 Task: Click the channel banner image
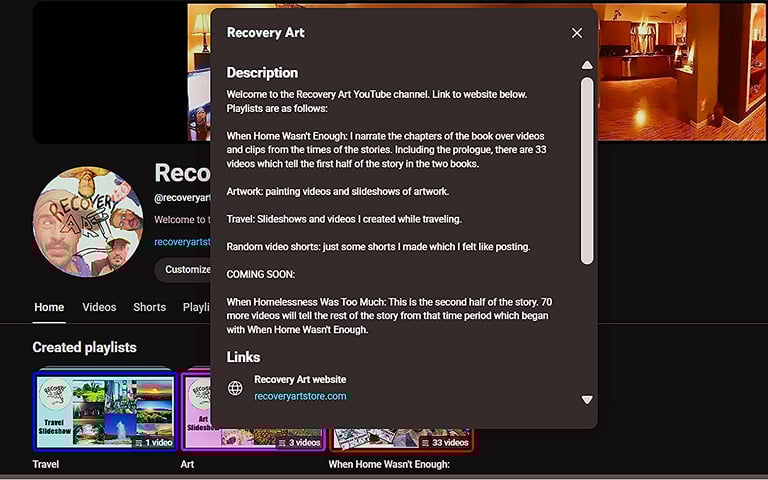[x=681, y=72]
